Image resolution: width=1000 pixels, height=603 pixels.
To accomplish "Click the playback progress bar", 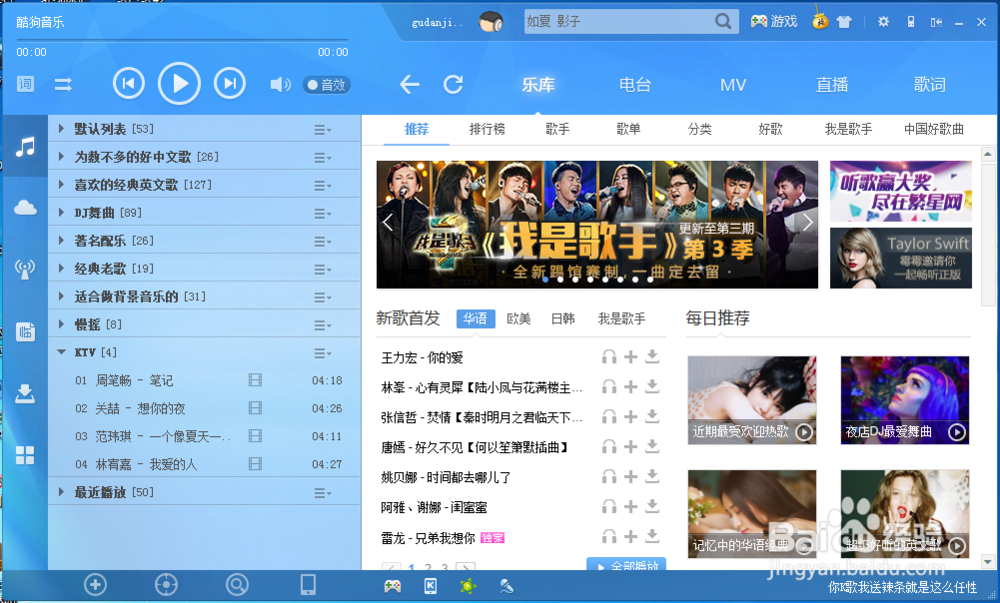I will pos(182,40).
